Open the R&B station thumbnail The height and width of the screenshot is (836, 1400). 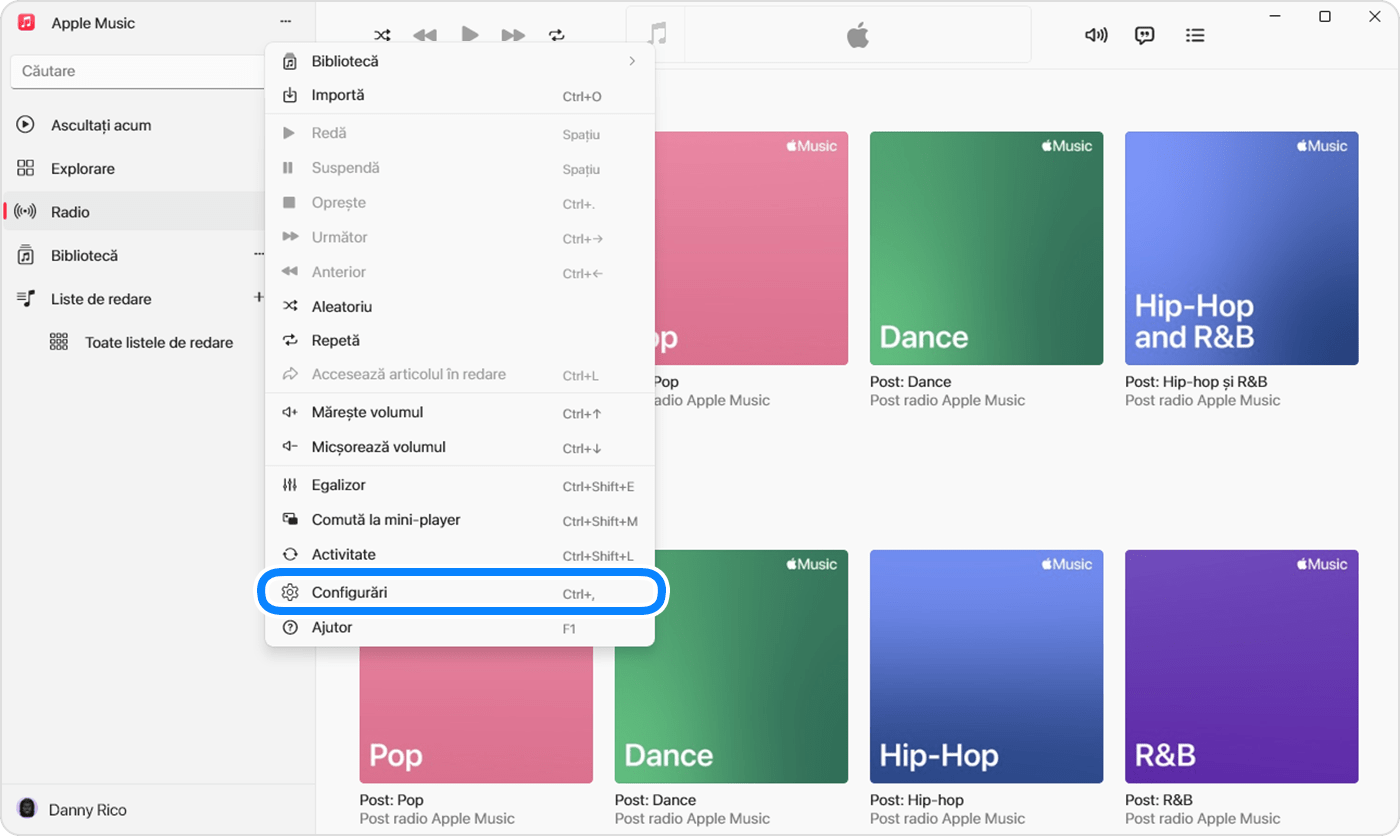(x=1241, y=666)
